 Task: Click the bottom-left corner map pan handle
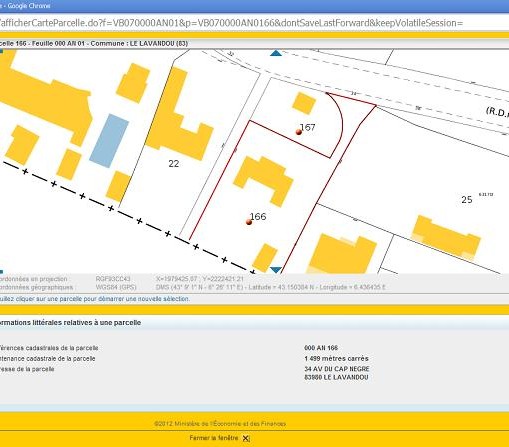pos(1,272)
